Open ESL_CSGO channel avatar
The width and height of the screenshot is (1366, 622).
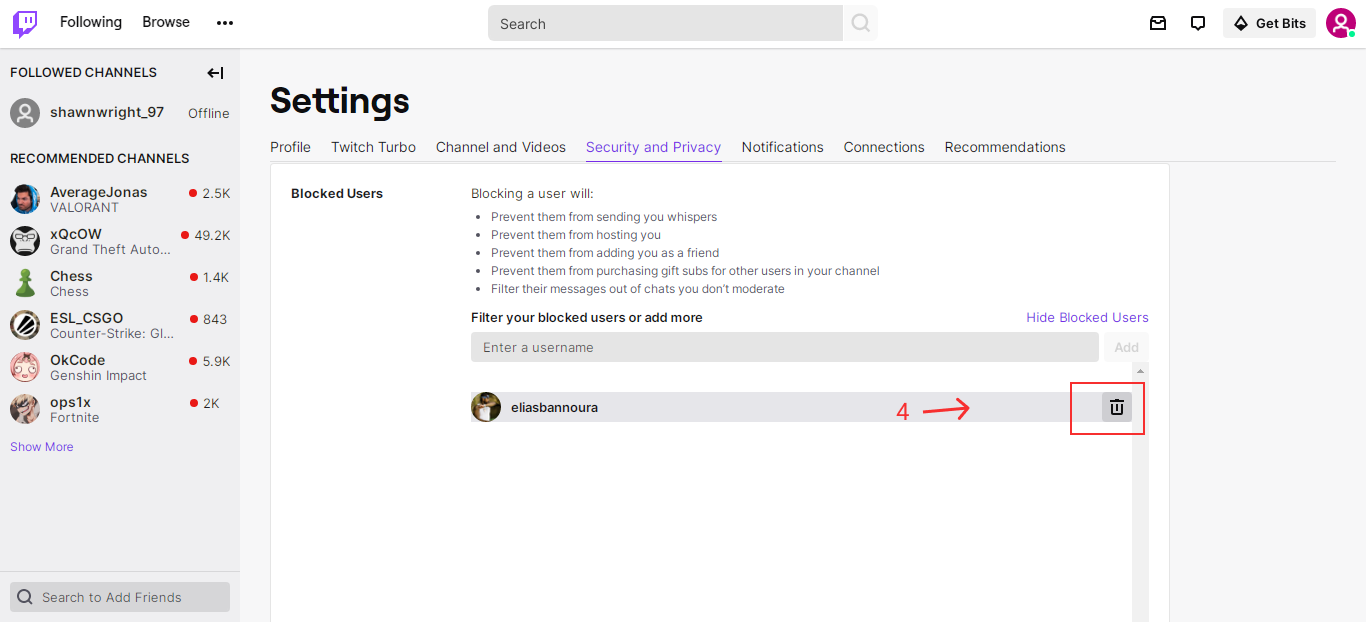(25, 325)
